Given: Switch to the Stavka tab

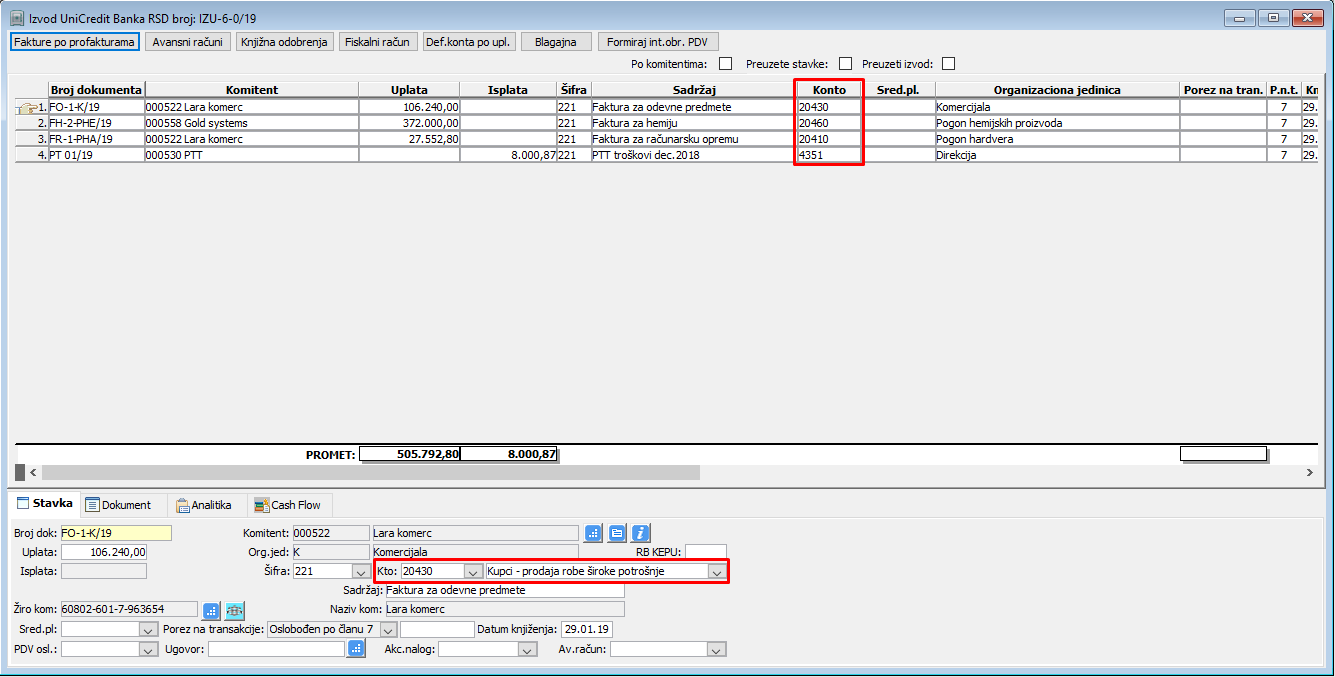Looking at the screenshot, I should click(44, 504).
